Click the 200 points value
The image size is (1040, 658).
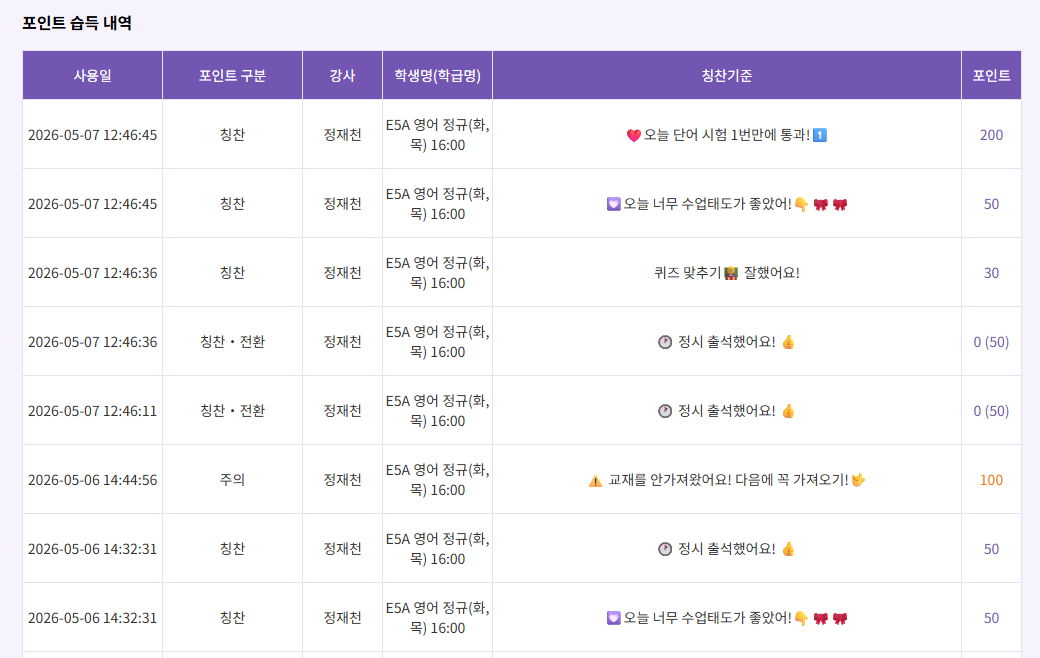[x=991, y=135]
